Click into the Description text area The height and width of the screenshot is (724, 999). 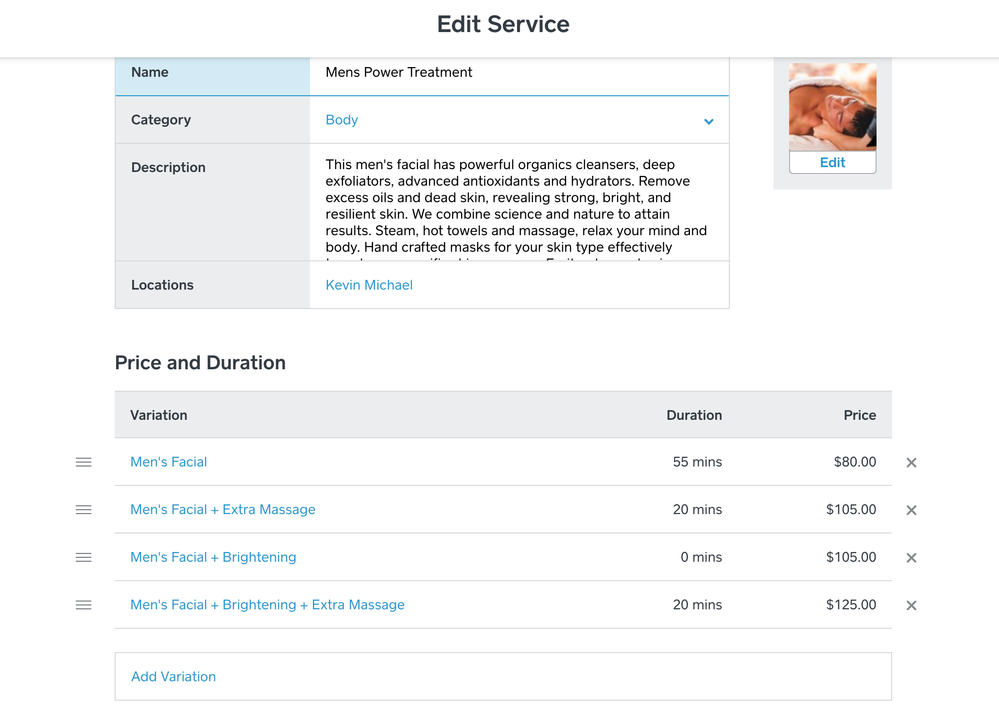click(518, 205)
